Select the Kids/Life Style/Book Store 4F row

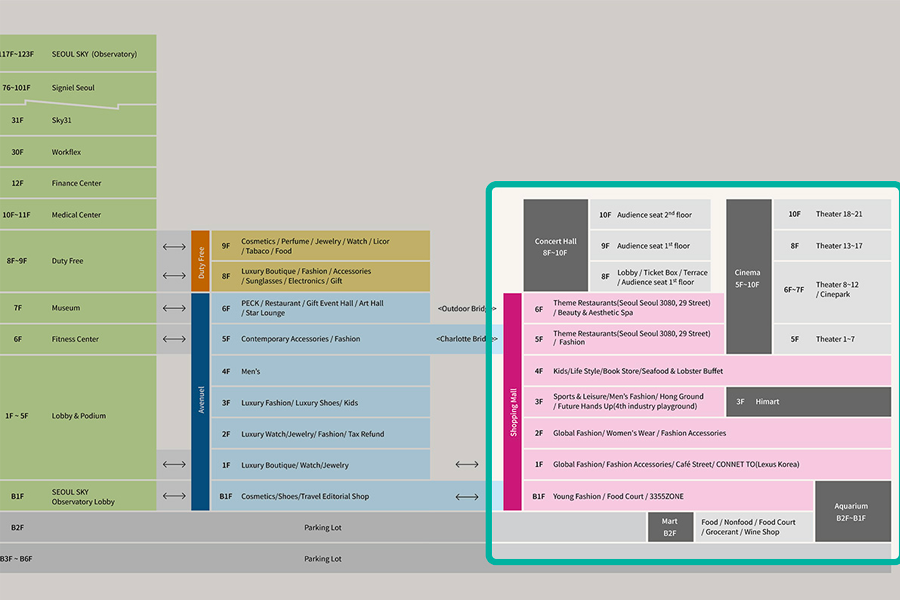(x=706, y=371)
